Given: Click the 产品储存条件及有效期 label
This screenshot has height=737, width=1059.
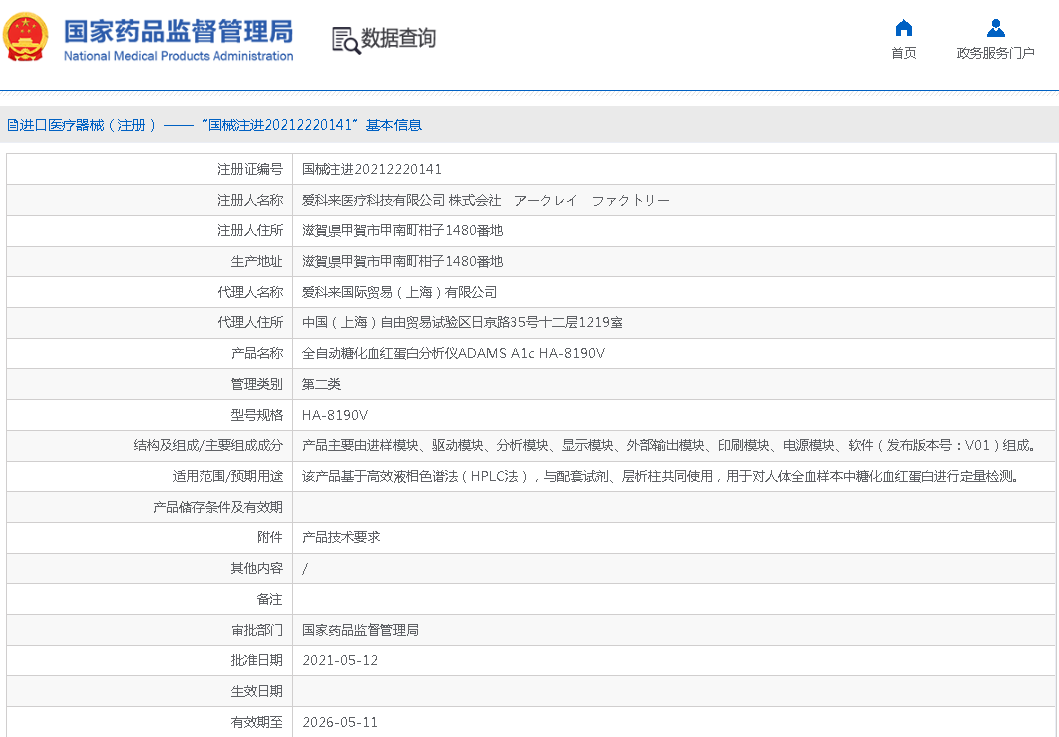Looking at the screenshot, I should pyautogui.click(x=217, y=507).
